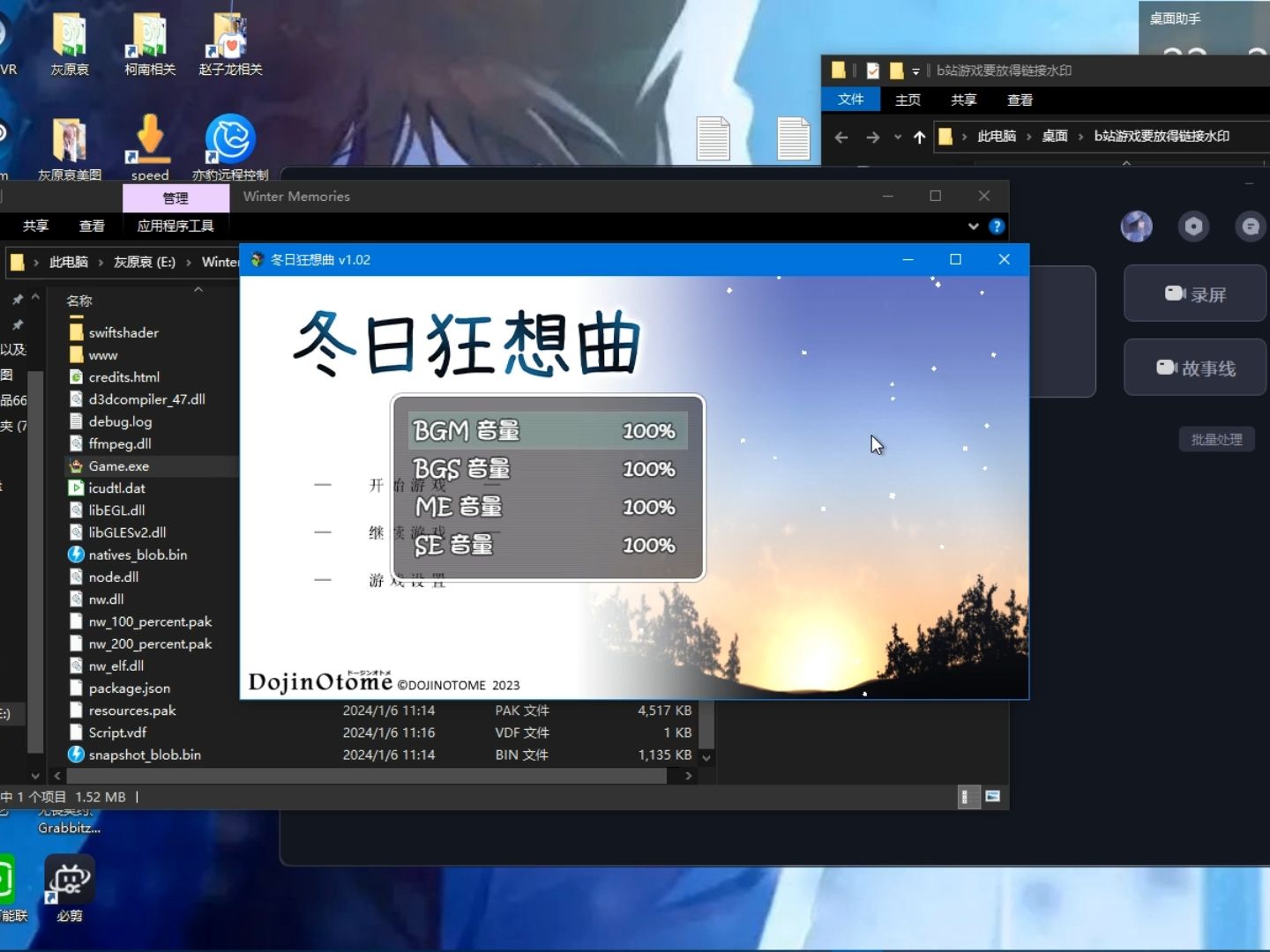Open the hexagon settings icon in recorder panel
This screenshot has height=952, width=1270.
click(x=1193, y=227)
